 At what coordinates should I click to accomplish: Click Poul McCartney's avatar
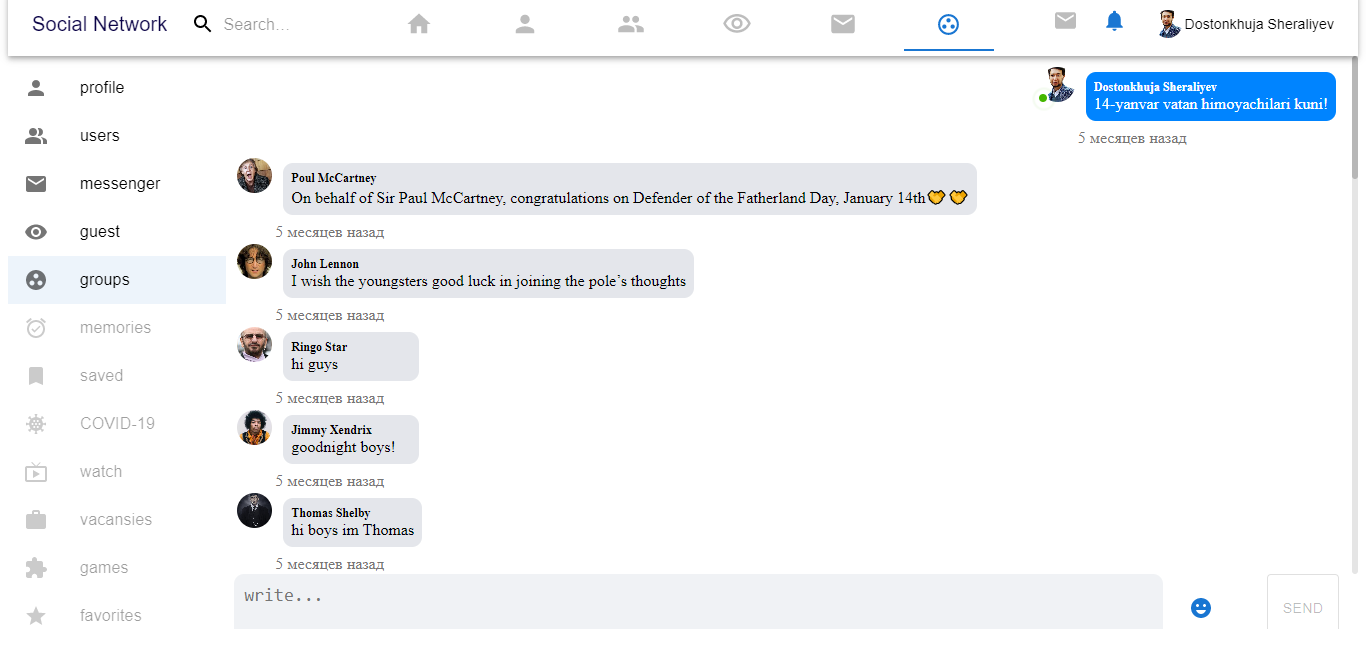click(x=255, y=175)
